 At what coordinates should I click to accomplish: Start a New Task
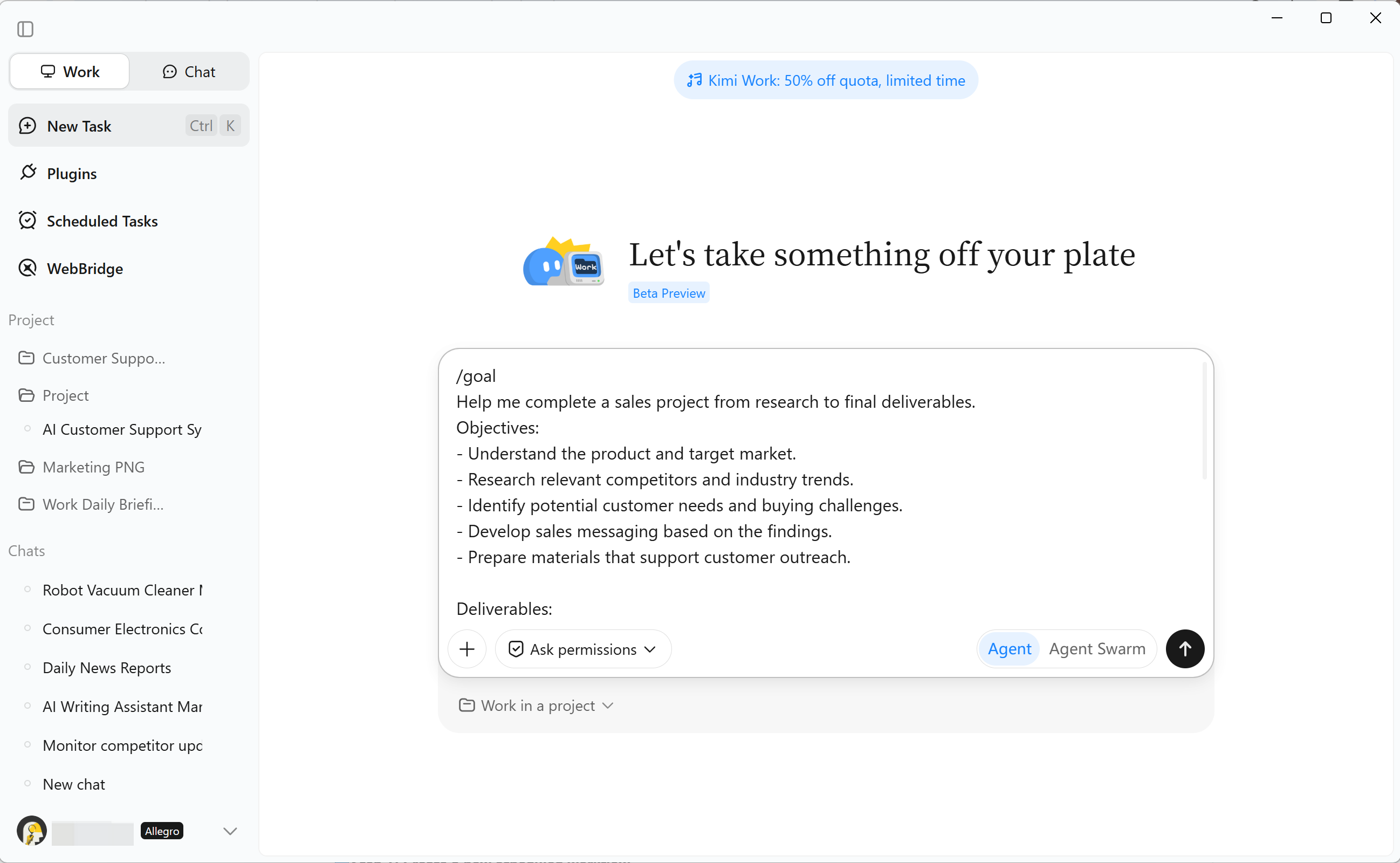pos(129,126)
